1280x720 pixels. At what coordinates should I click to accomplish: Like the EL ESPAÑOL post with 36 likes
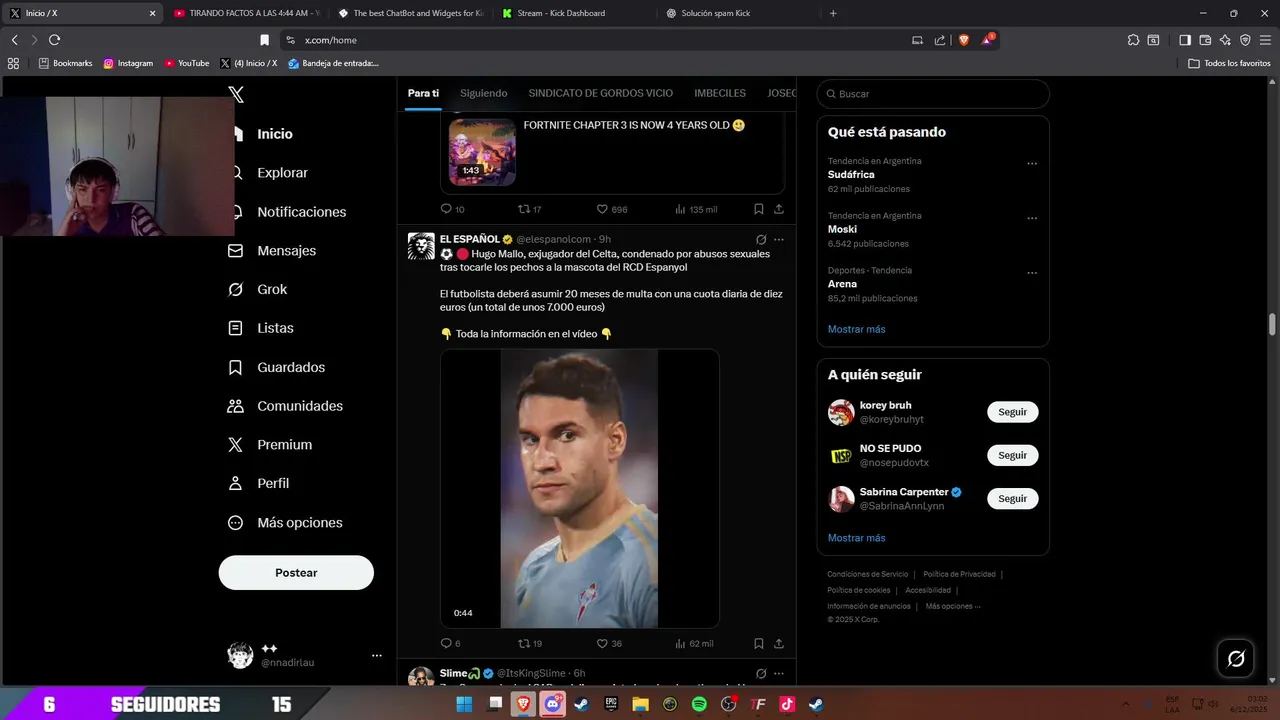[610, 644]
